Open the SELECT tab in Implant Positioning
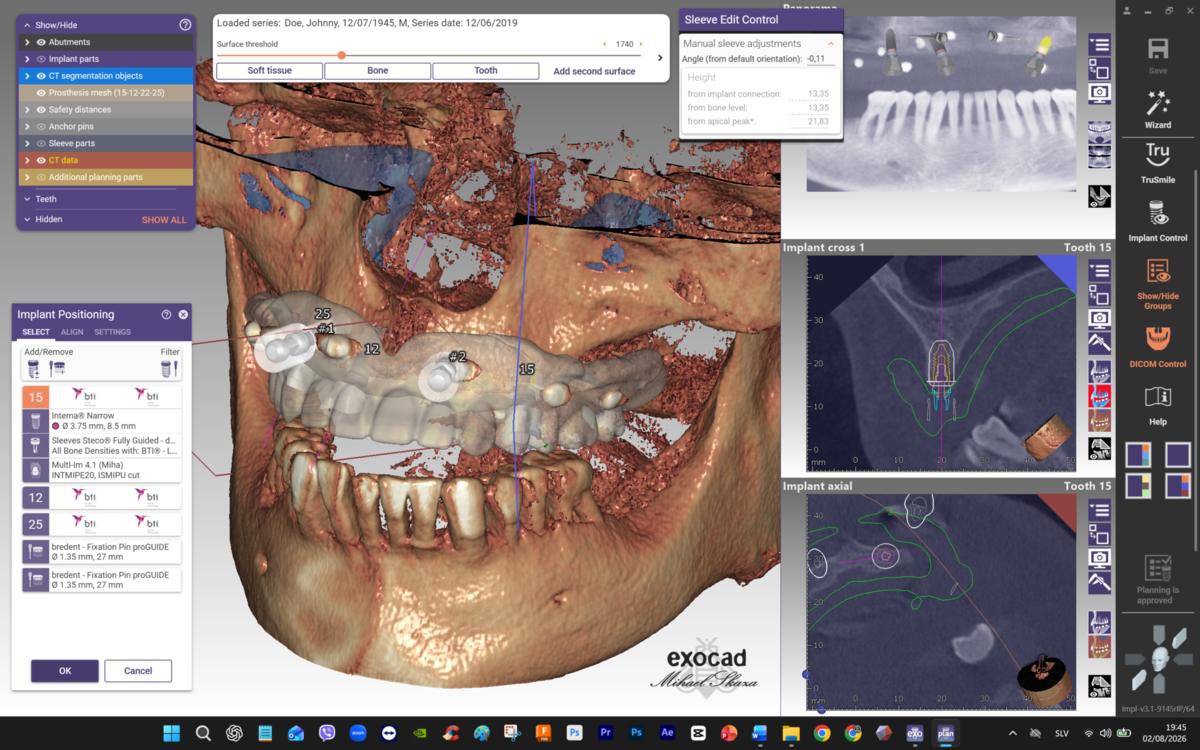The height and width of the screenshot is (750, 1200). pos(36,332)
